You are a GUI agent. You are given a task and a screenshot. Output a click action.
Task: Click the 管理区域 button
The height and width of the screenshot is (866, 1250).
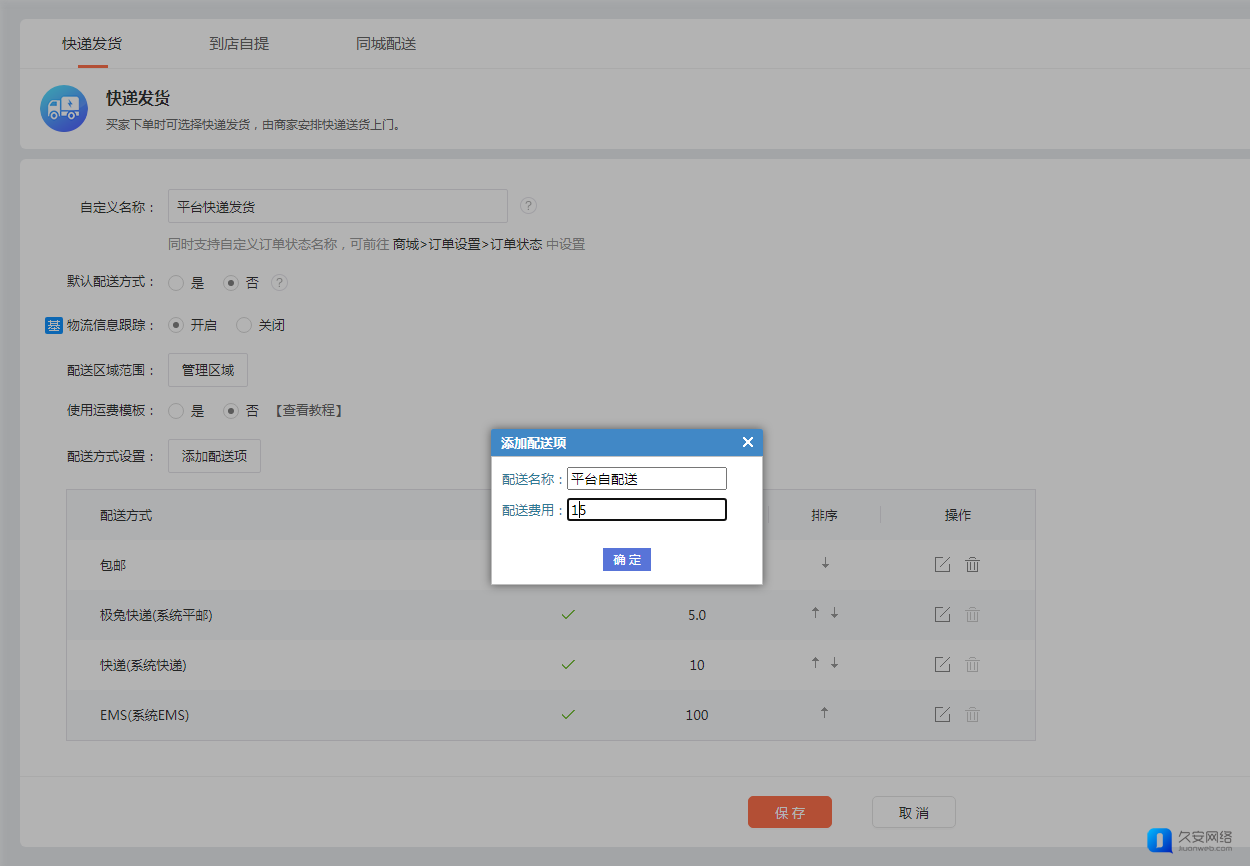pyautogui.click(x=208, y=370)
